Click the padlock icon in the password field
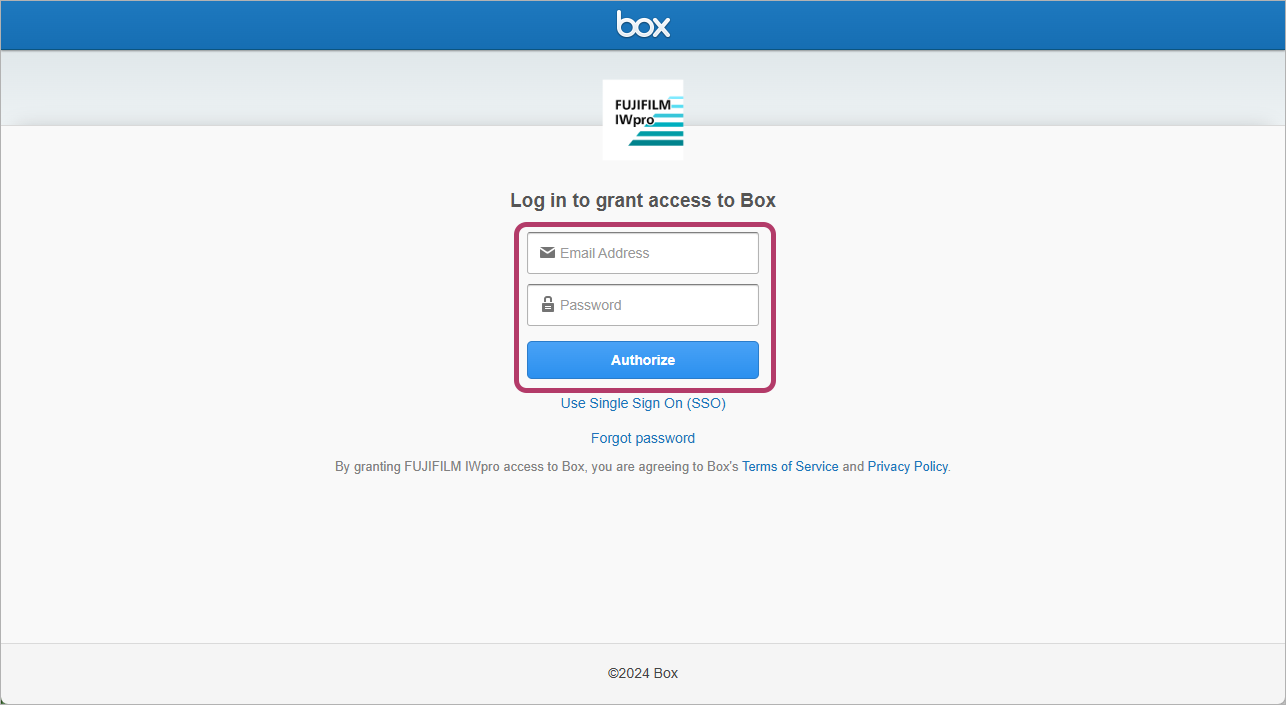This screenshot has height=705, width=1286. pyautogui.click(x=547, y=304)
